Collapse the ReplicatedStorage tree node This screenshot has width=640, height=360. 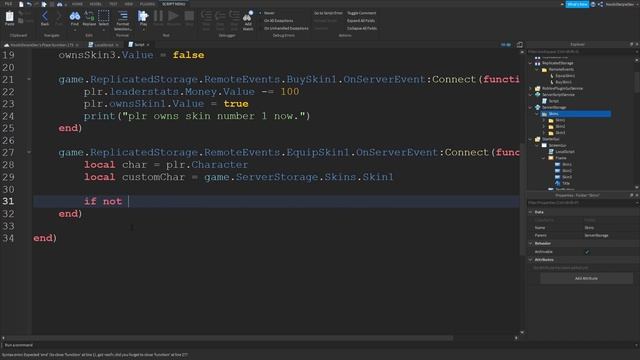point(531,63)
